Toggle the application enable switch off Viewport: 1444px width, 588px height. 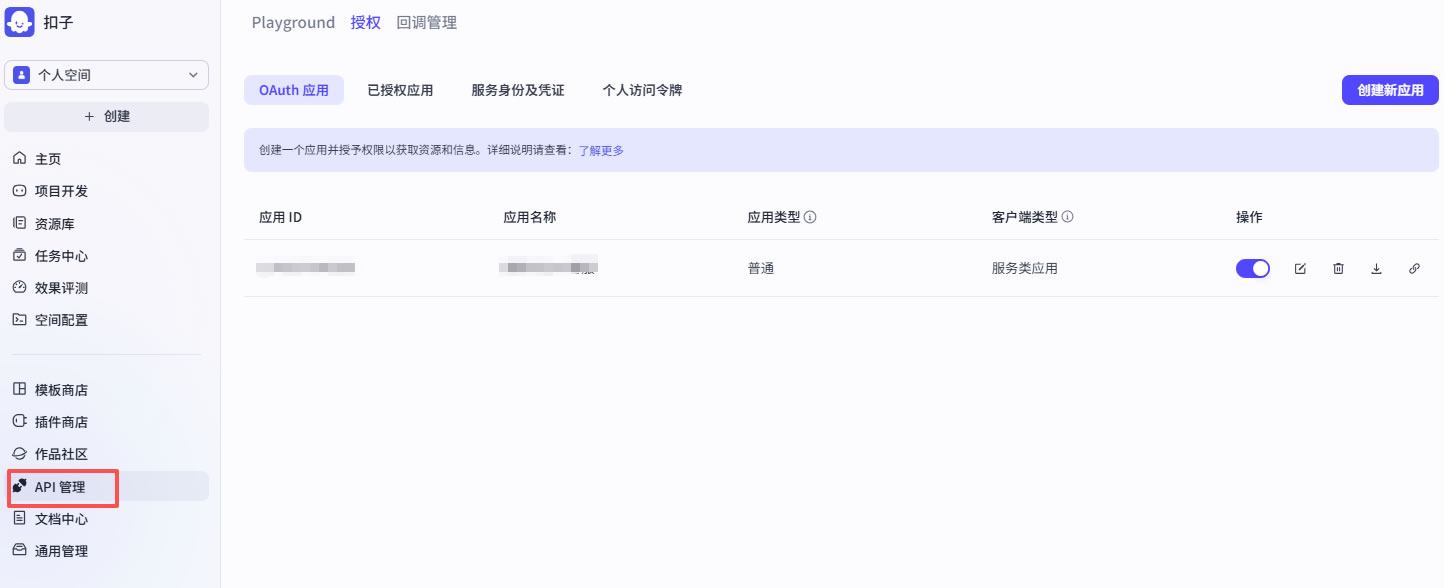pos(1253,268)
